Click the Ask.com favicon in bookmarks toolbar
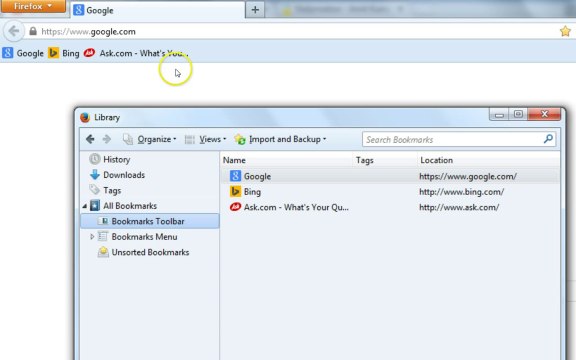Viewport: 576px width, 360px height. (x=89, y=53)
